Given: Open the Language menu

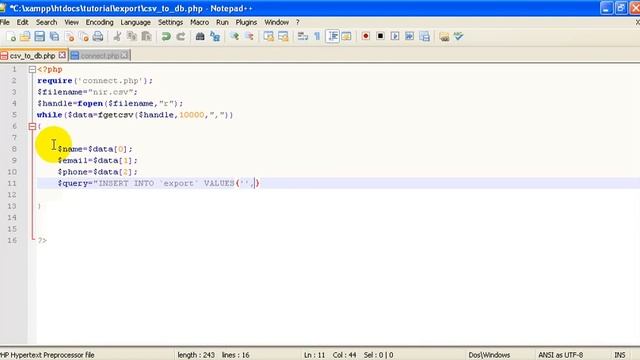Looking at the screenshot, I should (136, 22).
